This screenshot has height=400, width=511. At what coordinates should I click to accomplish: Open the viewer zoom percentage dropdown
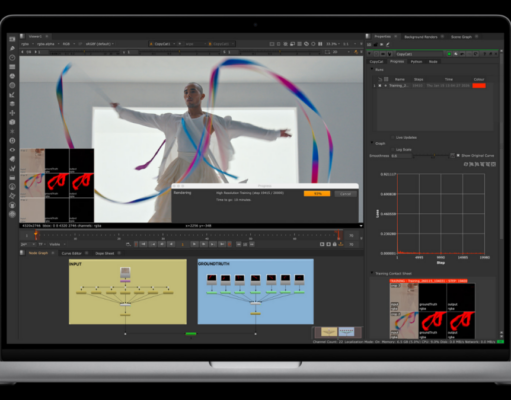pos(333,44)
